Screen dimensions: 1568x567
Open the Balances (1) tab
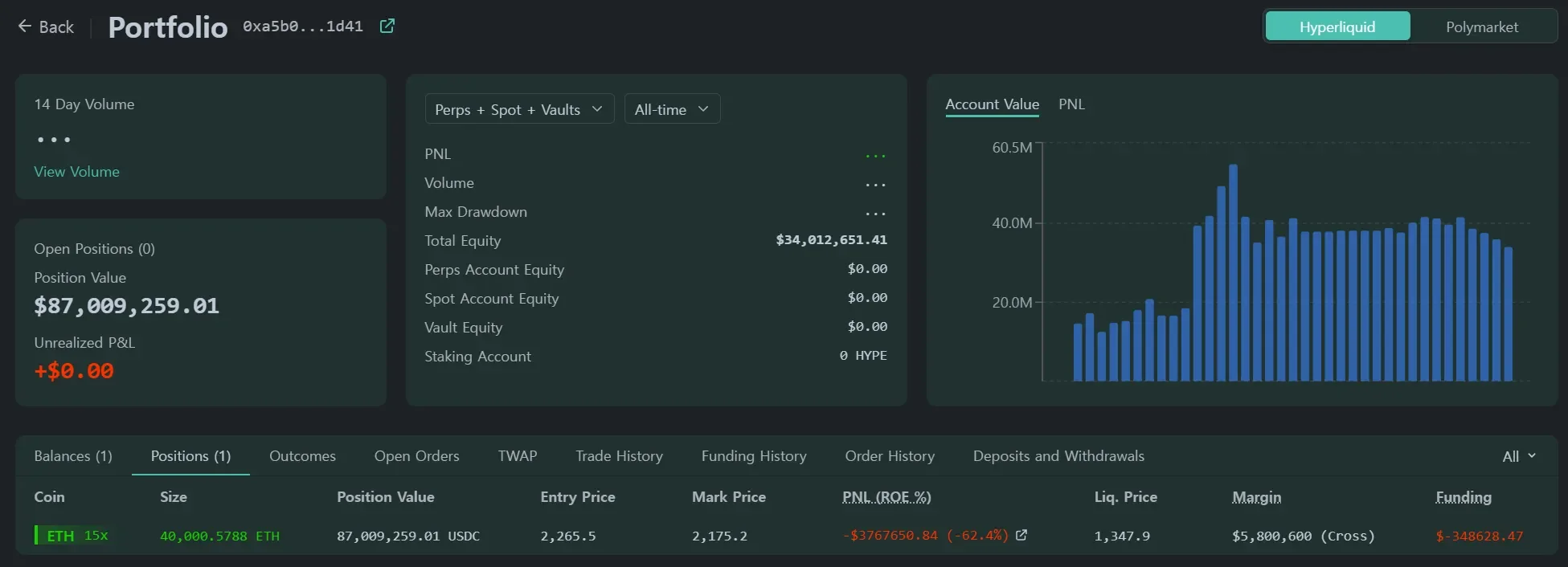(73, 456)
